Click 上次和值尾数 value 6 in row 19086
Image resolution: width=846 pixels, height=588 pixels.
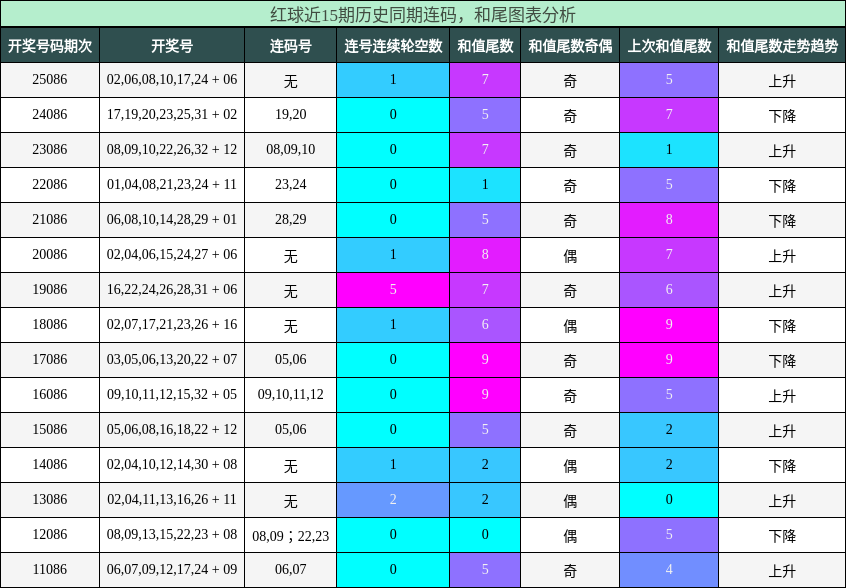point(668,290)
